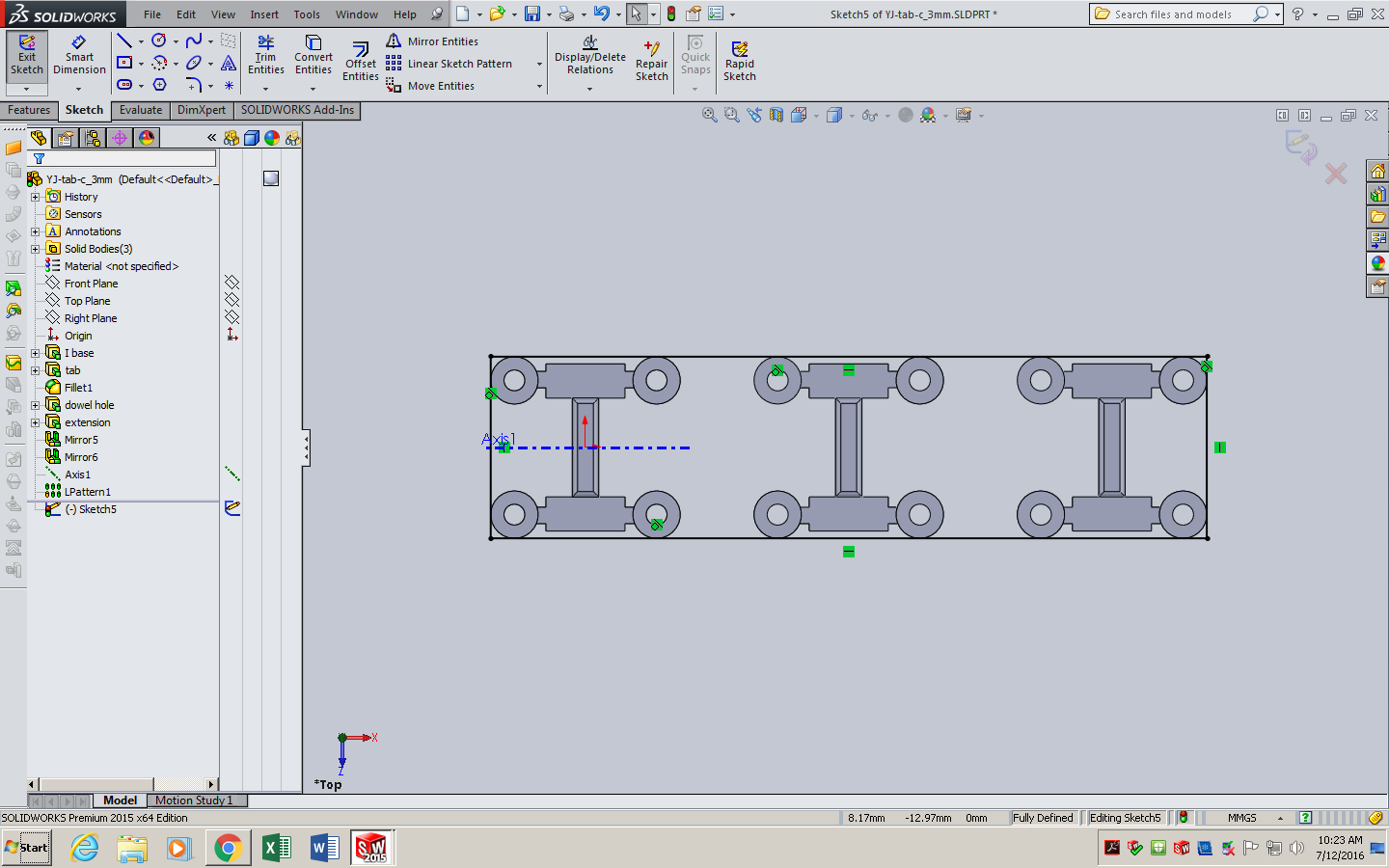Open the Display Style dropdown

853,114
